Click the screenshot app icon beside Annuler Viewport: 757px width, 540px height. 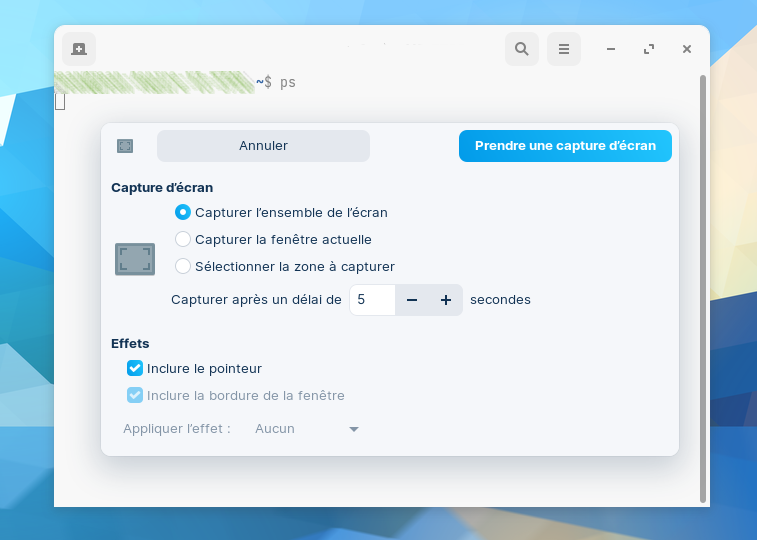click(x=125, y=146)
